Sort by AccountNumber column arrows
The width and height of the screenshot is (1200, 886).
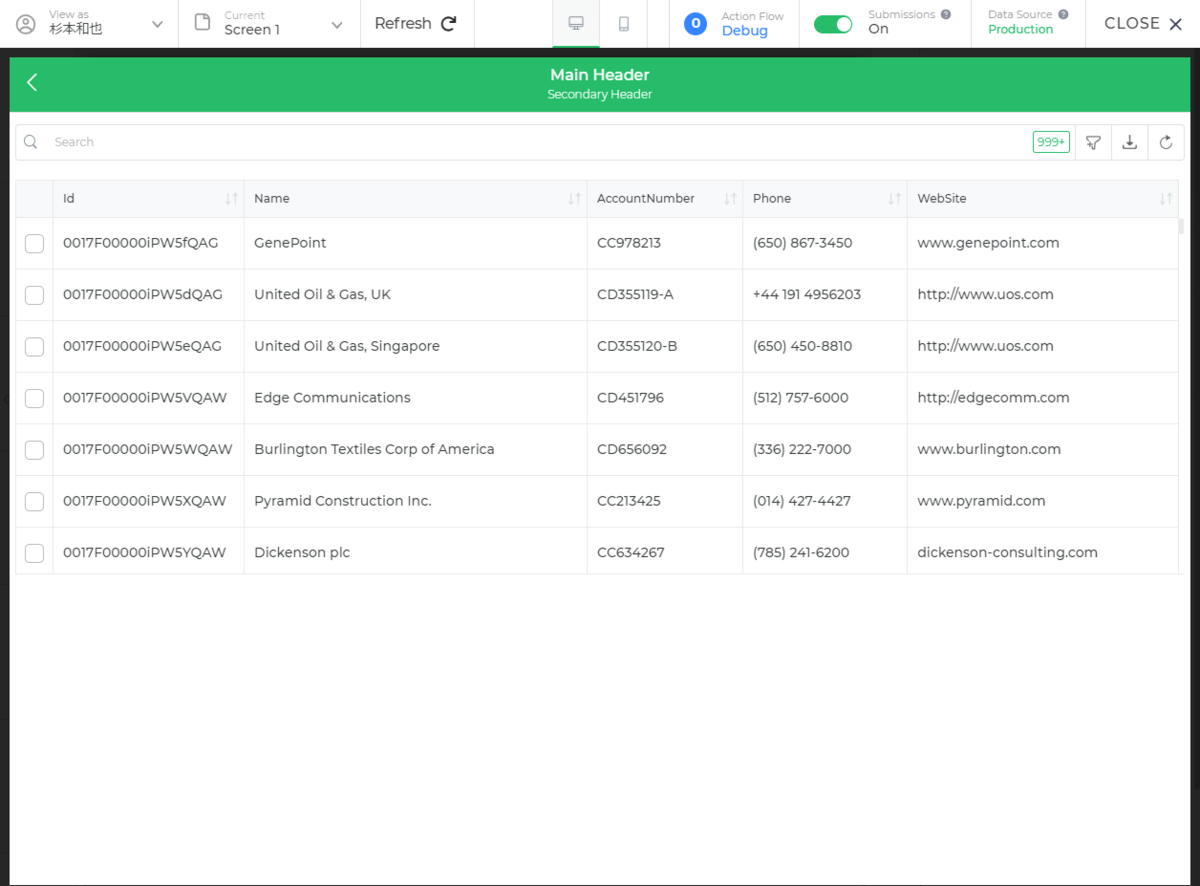coord(730,199)
